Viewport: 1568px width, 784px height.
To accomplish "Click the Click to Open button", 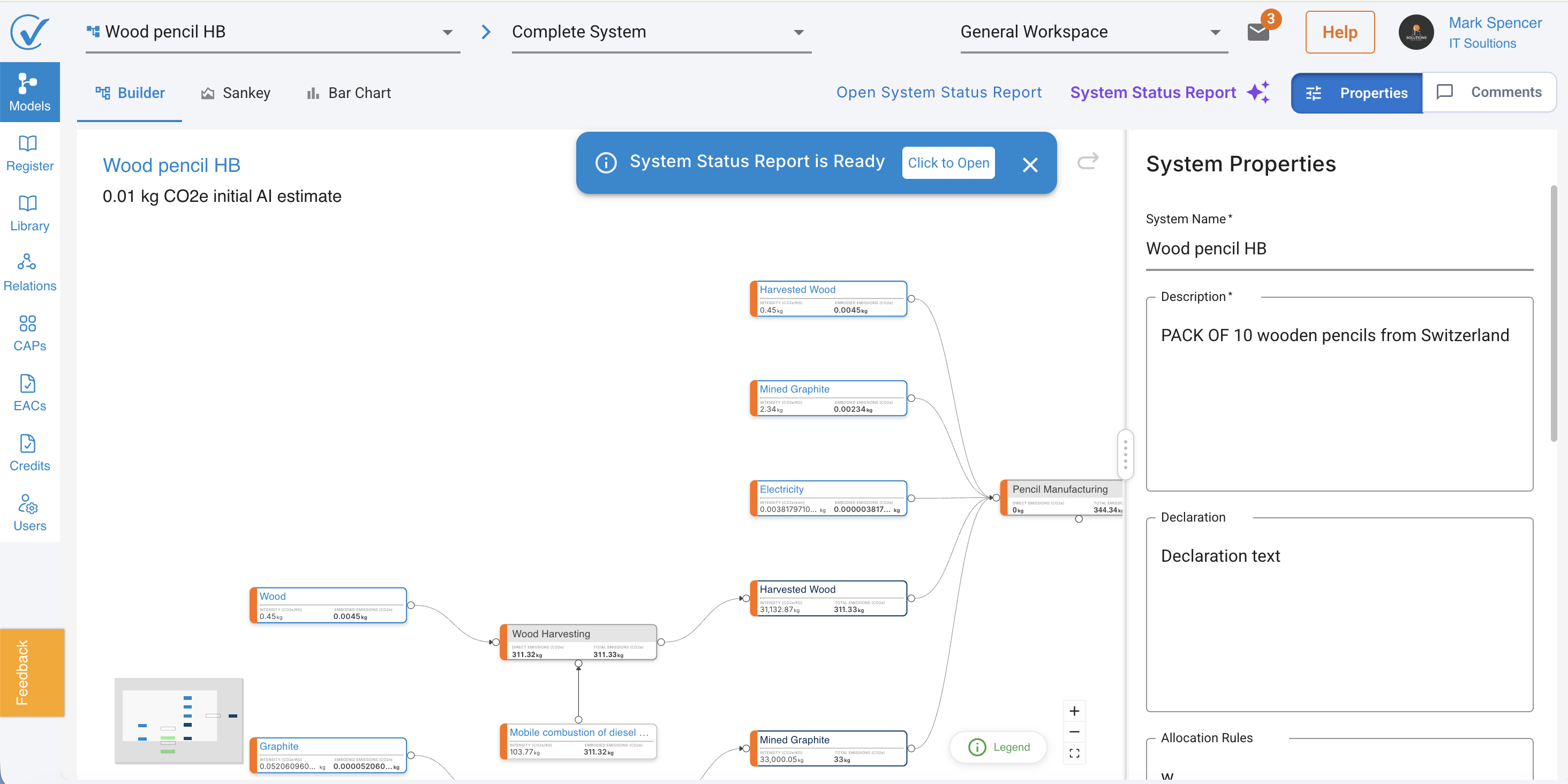I will click(948, 162).
